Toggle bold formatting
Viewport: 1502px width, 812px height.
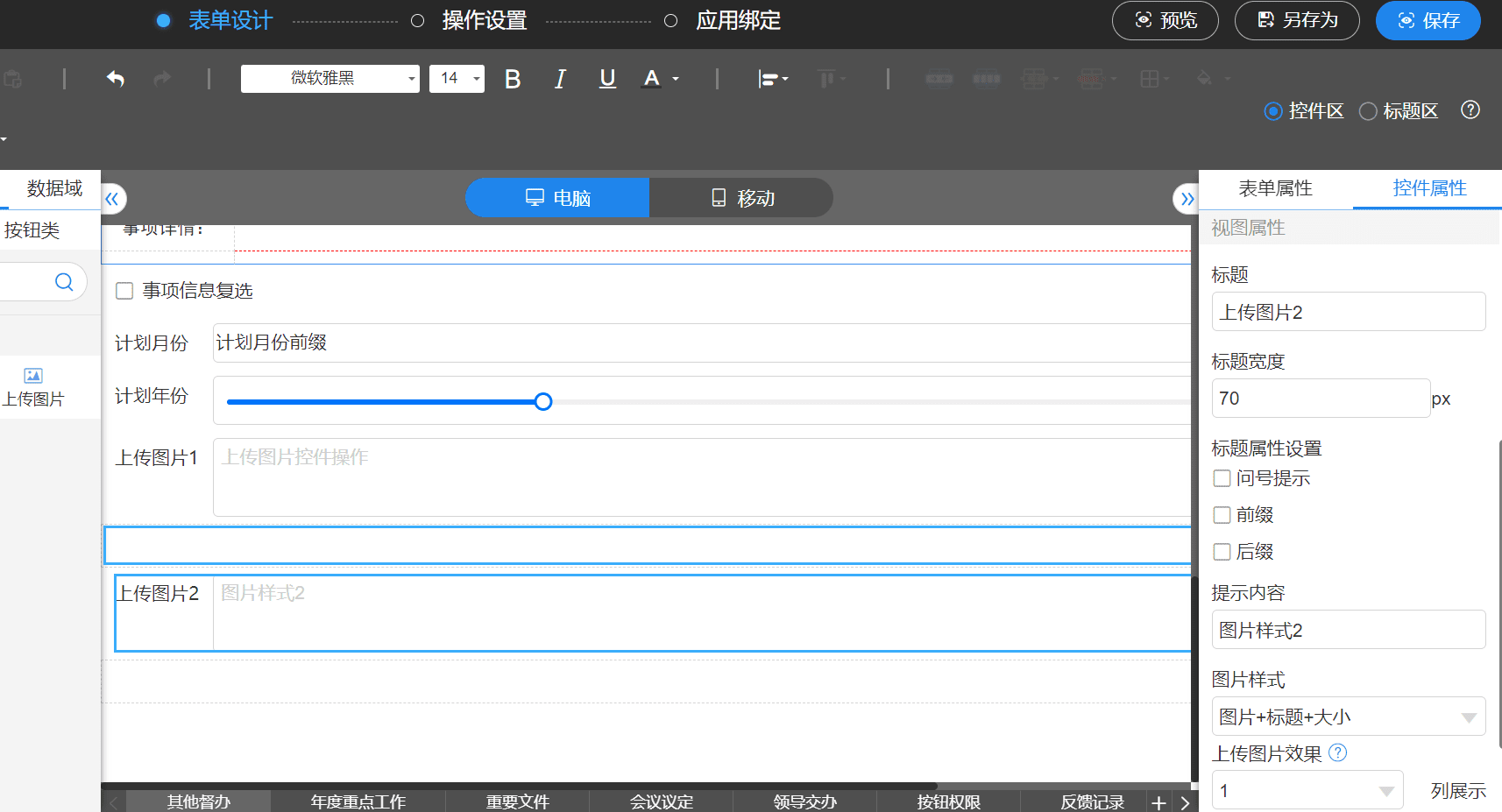(x=513, y=79)
